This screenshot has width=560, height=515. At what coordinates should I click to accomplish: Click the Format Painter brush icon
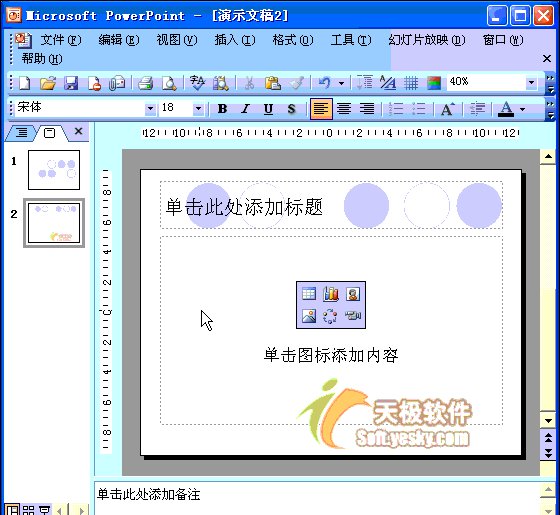296,83
